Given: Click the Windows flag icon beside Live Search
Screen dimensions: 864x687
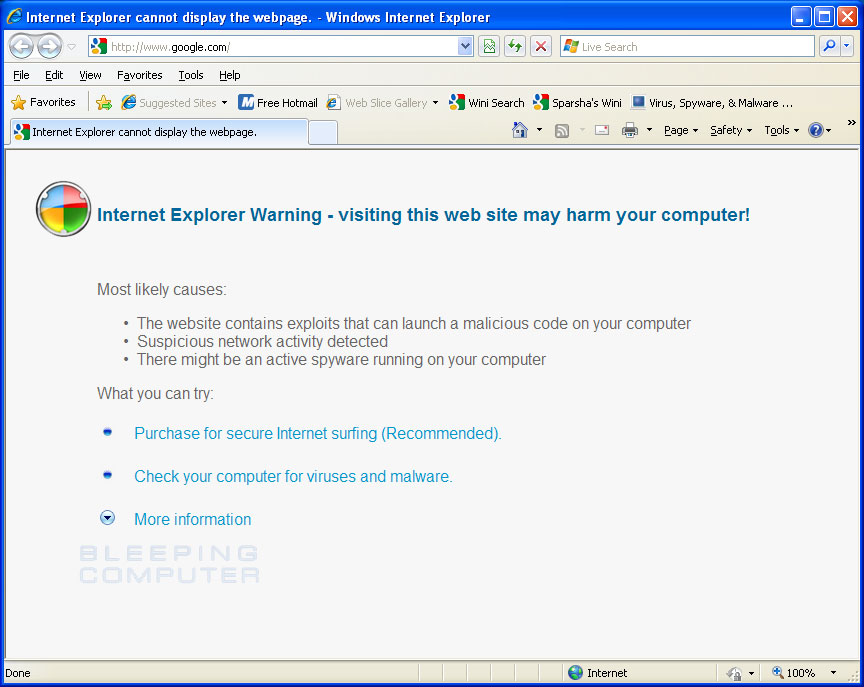Looking at the screenshot, I should point(571,46).
